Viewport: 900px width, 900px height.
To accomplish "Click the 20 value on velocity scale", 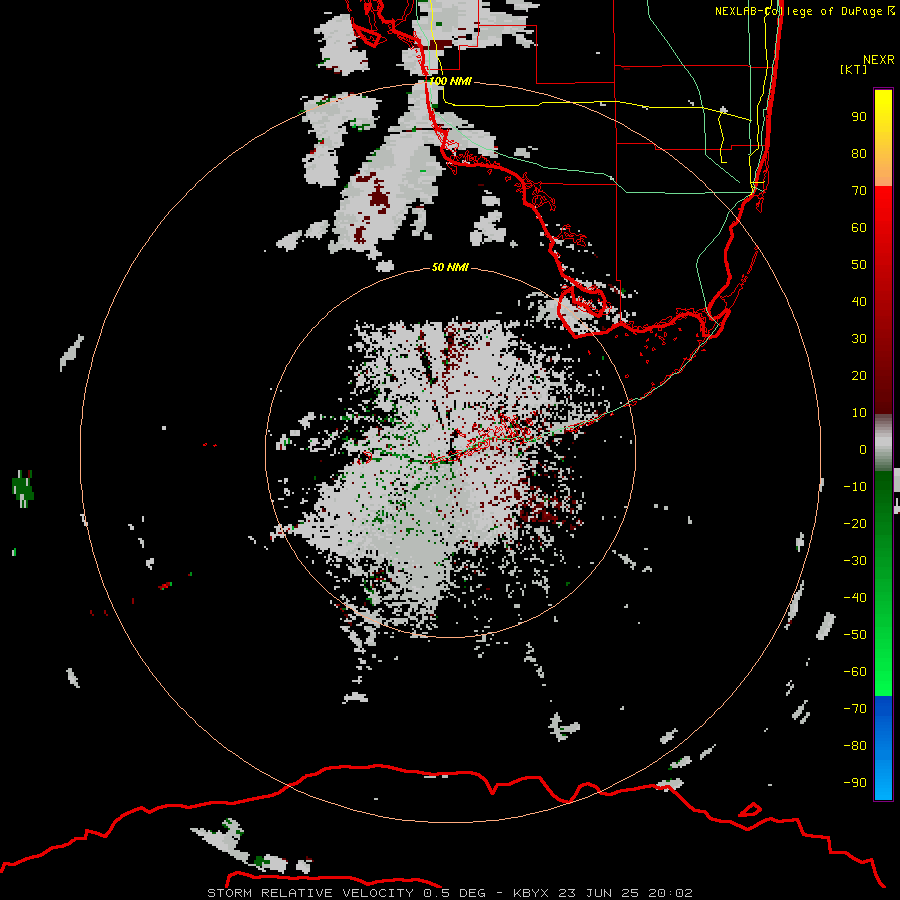I will (859, 375).
